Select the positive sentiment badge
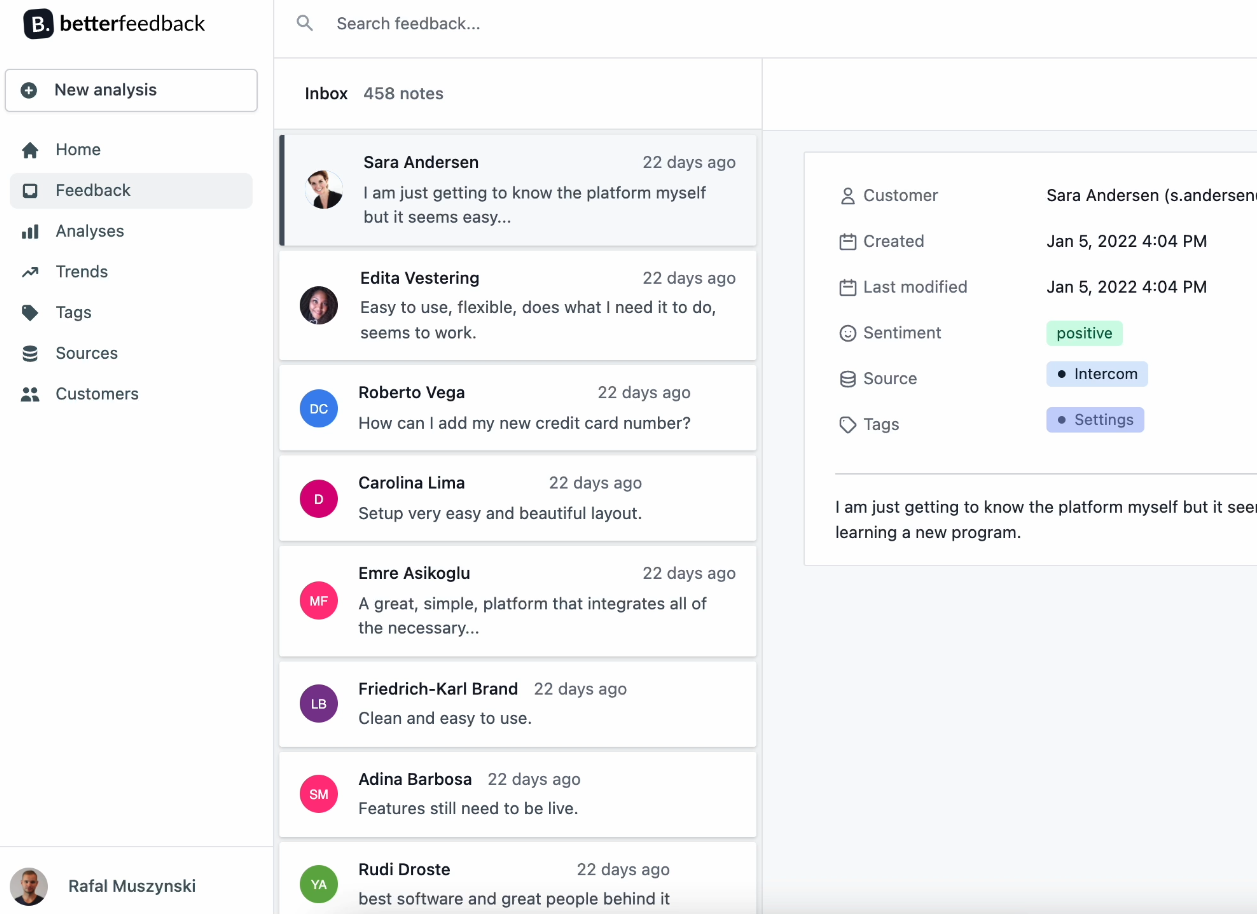1257x914 pixels. 1084,332
